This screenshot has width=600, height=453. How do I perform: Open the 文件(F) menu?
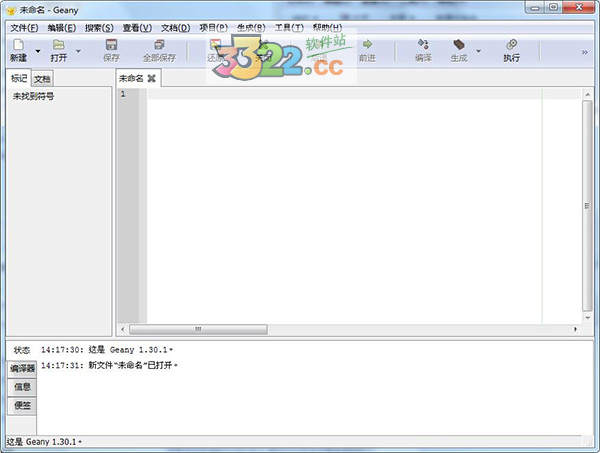[24, 28]
